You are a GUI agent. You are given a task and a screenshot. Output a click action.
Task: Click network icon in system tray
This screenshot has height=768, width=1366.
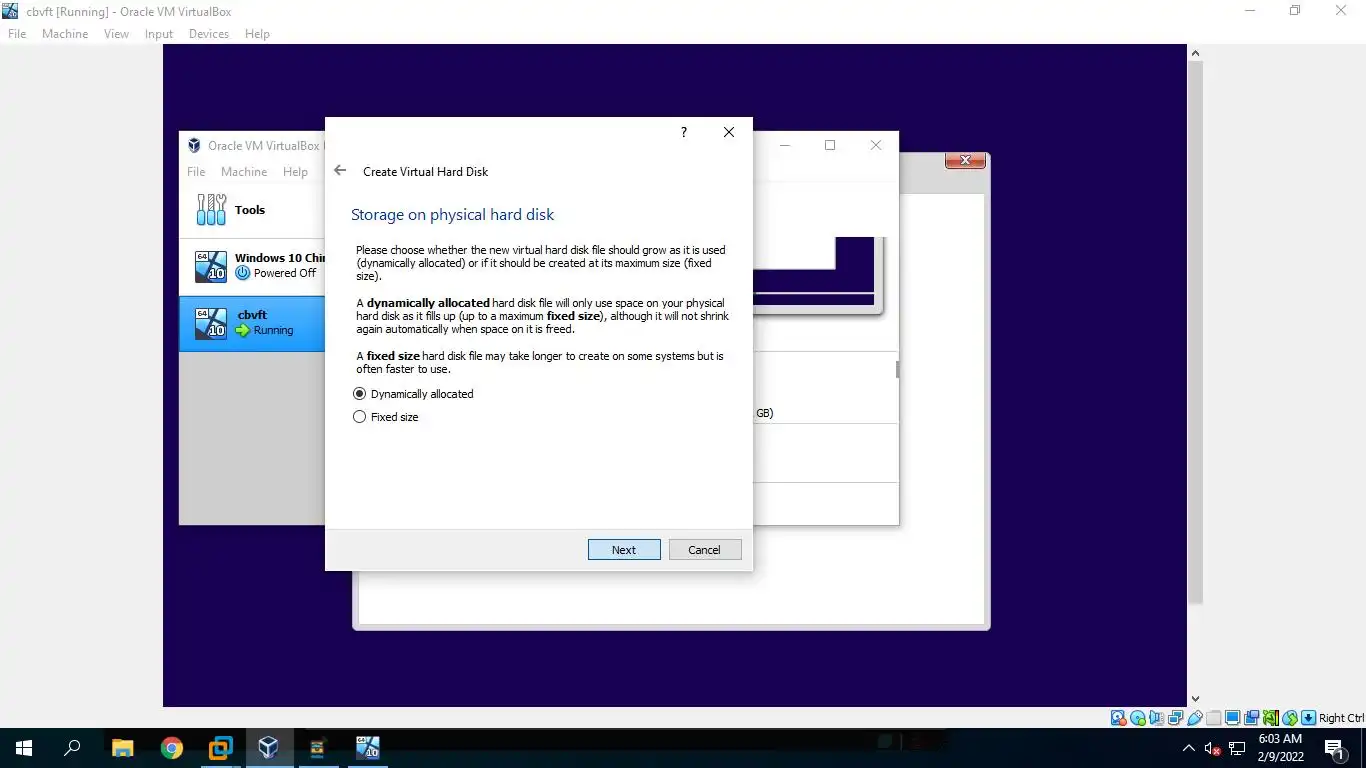click(1237, 748)
